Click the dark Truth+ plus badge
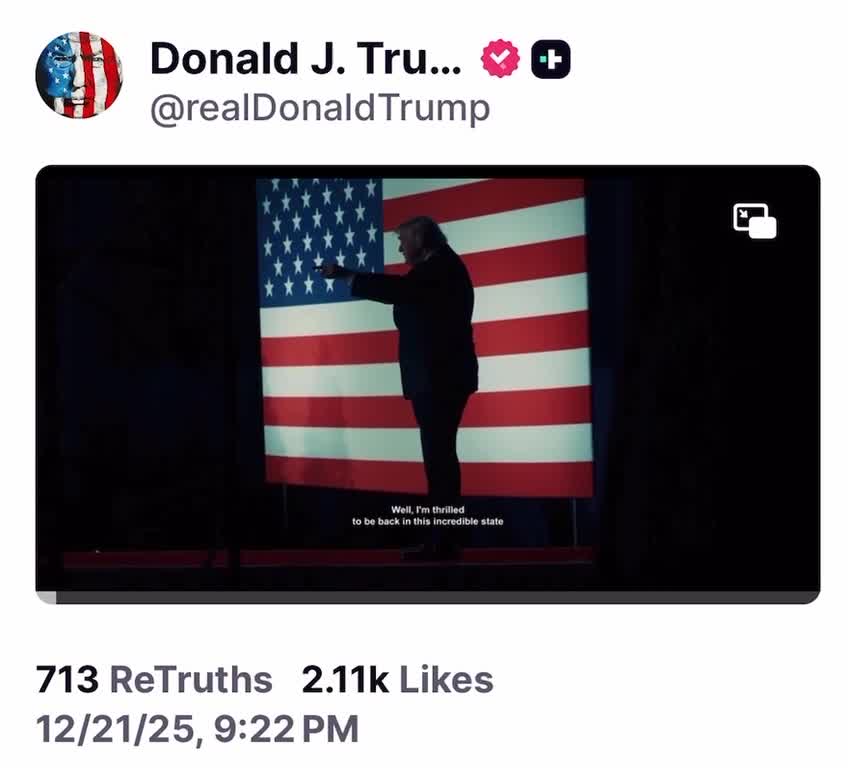 (x=551, y=59)
